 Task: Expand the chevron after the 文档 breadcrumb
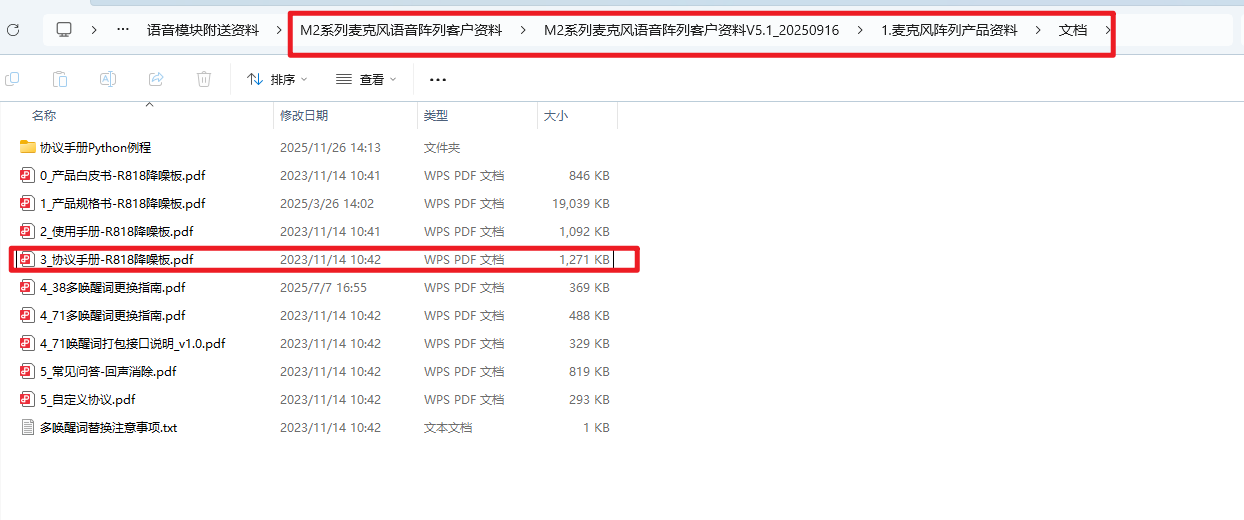pos(1107,30)
